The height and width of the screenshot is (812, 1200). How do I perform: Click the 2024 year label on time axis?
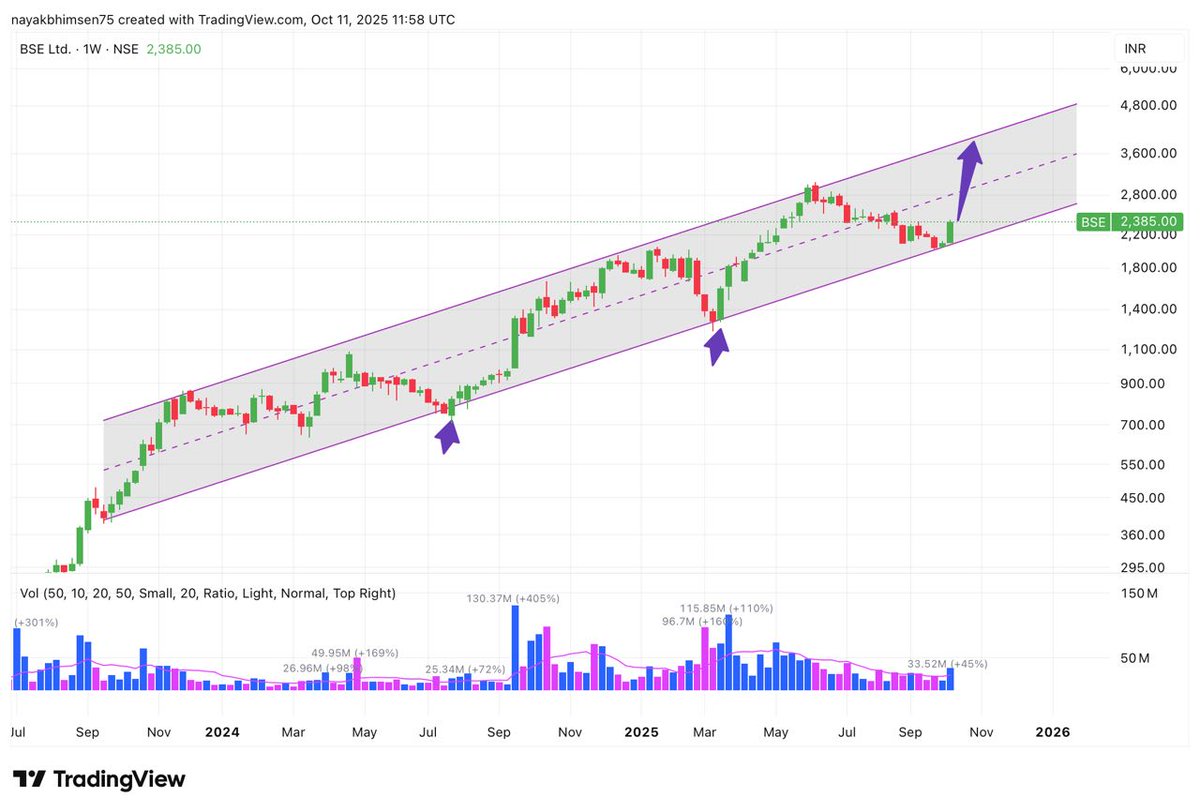(x=221, y=731)
